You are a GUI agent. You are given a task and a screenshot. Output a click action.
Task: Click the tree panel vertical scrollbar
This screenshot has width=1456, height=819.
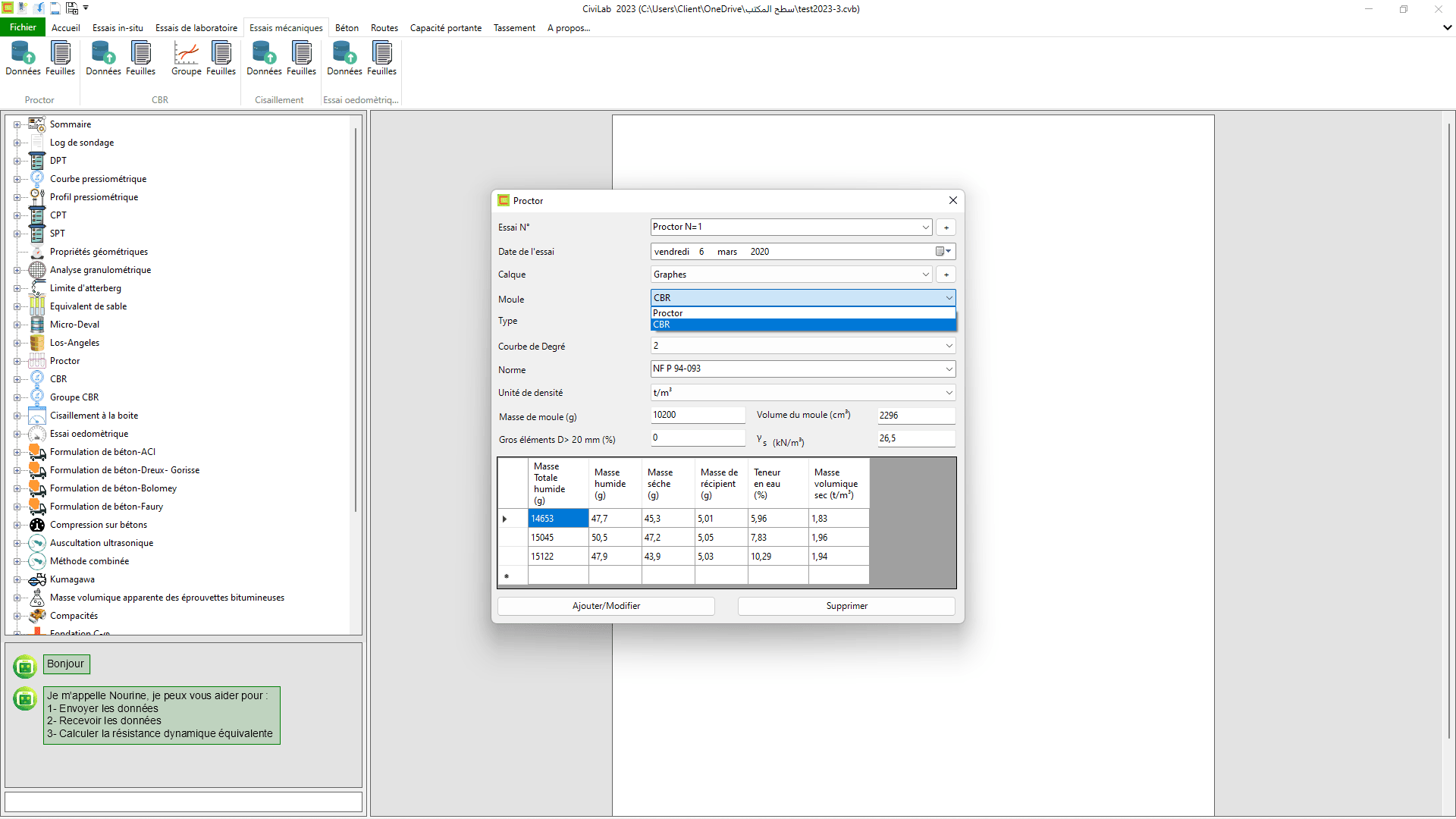356,318
